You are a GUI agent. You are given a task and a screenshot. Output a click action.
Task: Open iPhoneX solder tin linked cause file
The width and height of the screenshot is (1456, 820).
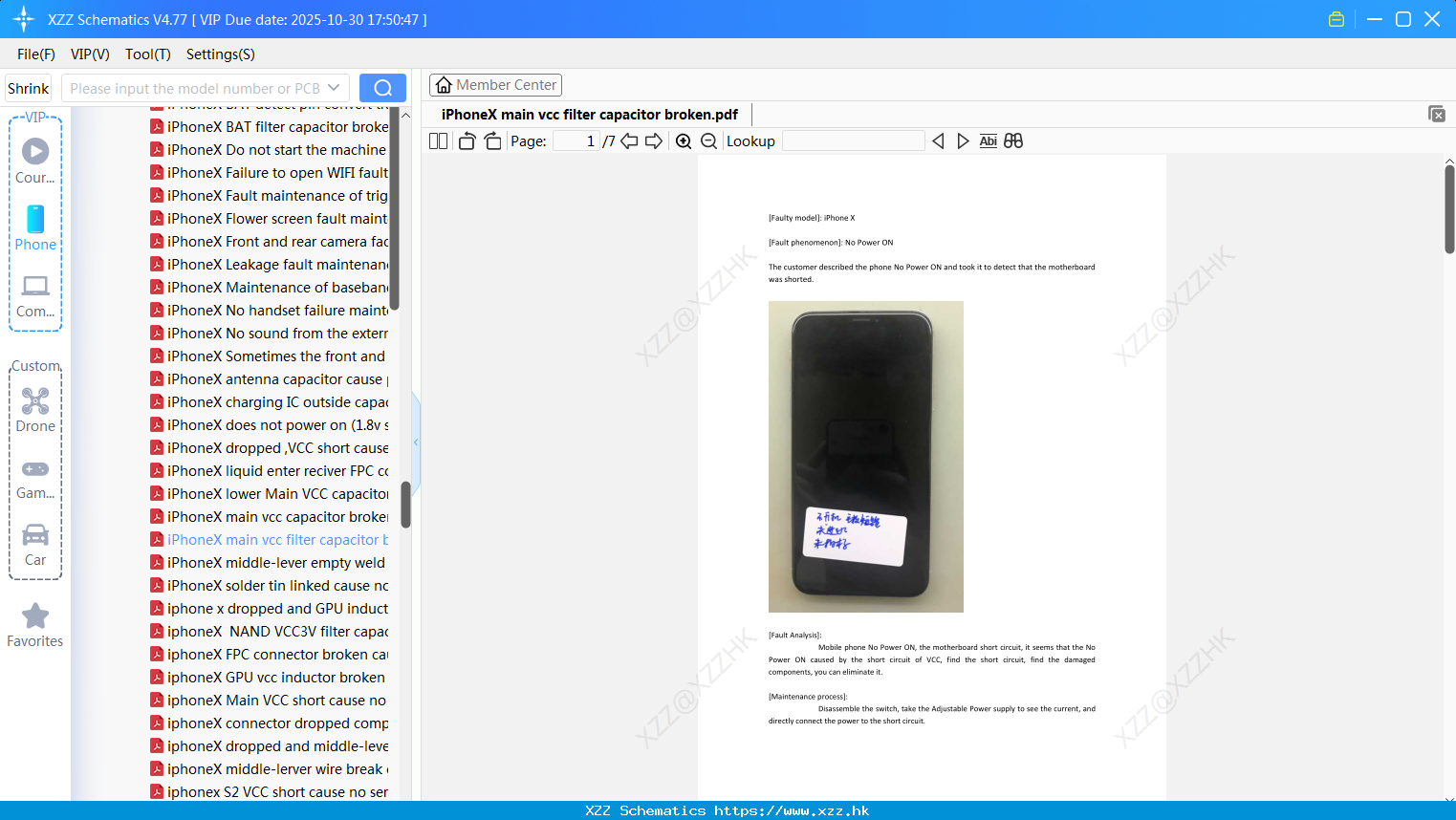[270, 585]
